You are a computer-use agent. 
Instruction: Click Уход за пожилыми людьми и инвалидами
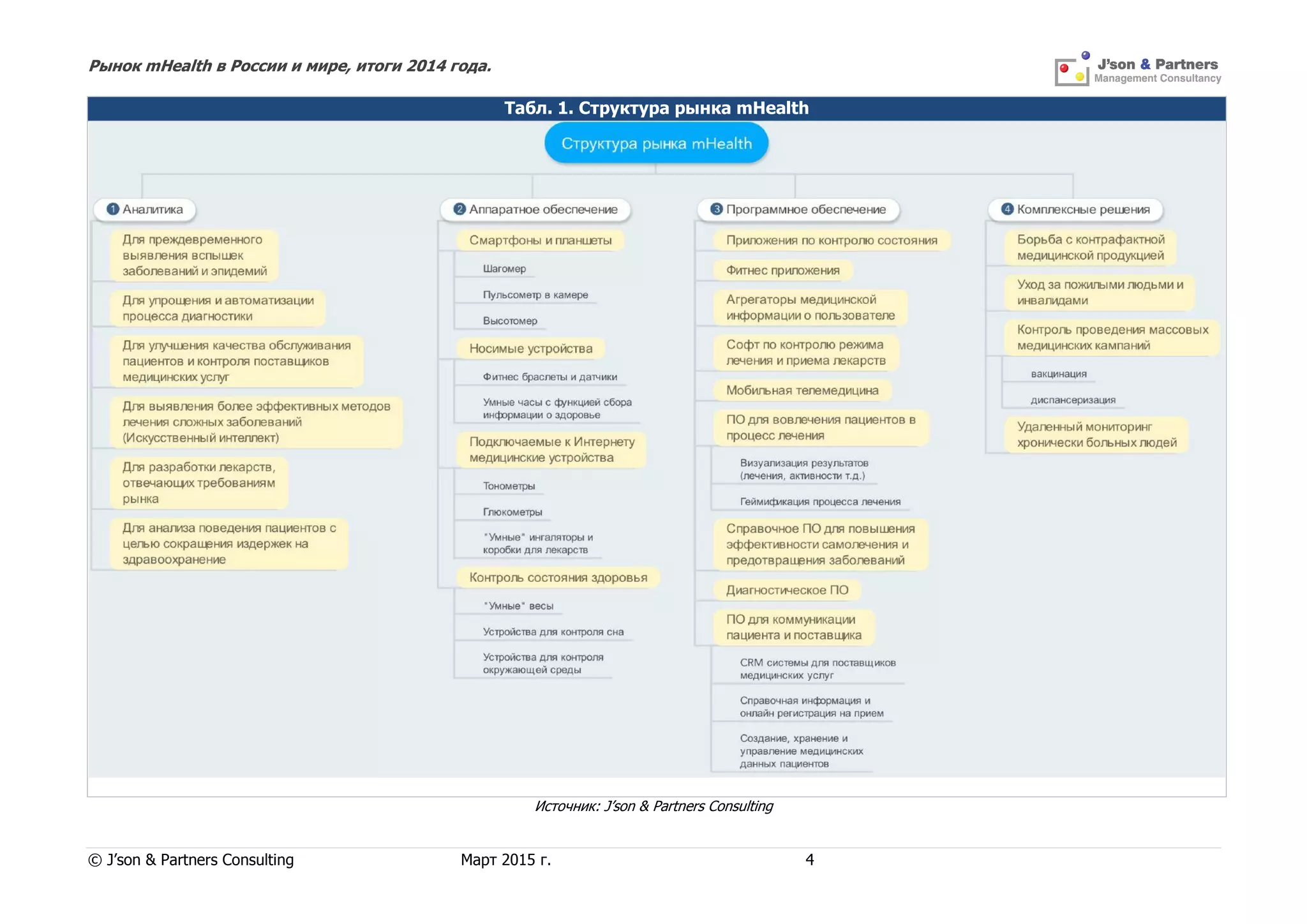click(1100, 292)
